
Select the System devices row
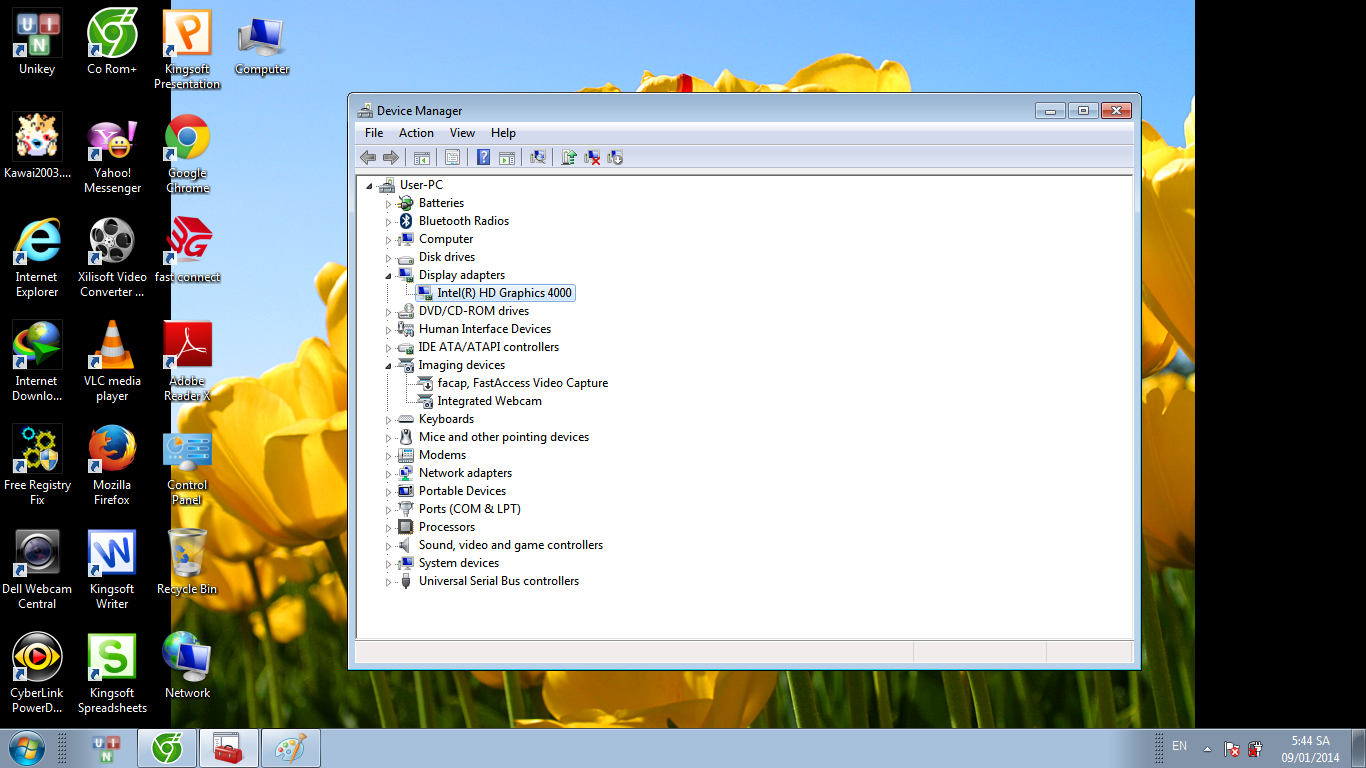[448, 563]
